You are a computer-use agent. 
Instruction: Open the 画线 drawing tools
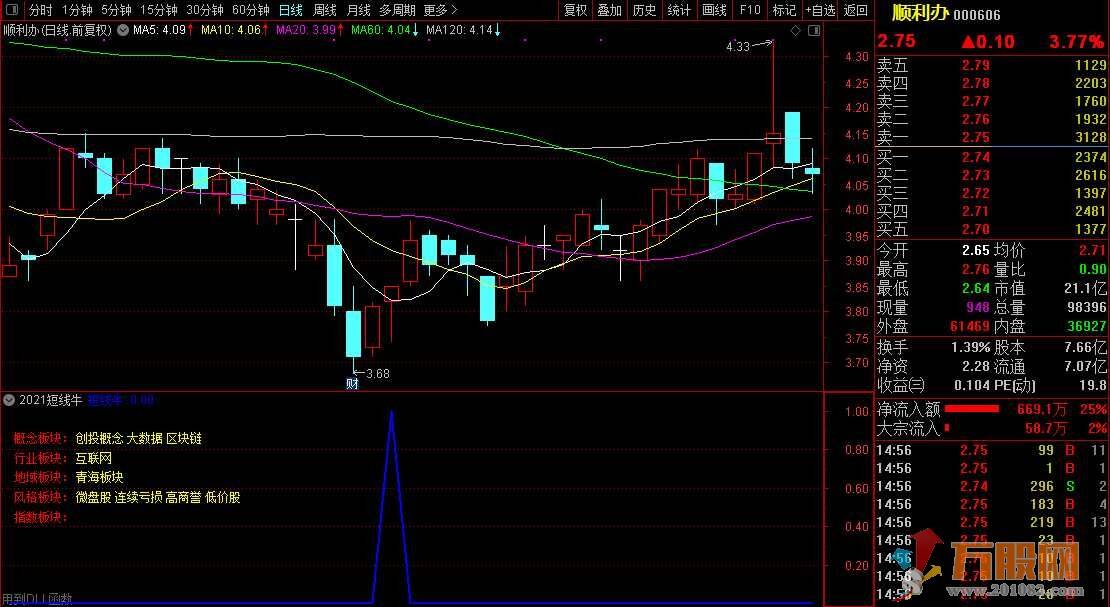click(714, 10)
